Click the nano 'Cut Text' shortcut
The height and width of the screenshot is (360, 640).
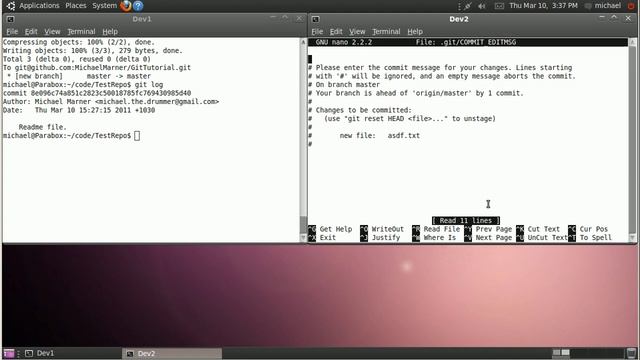(538, 229)
